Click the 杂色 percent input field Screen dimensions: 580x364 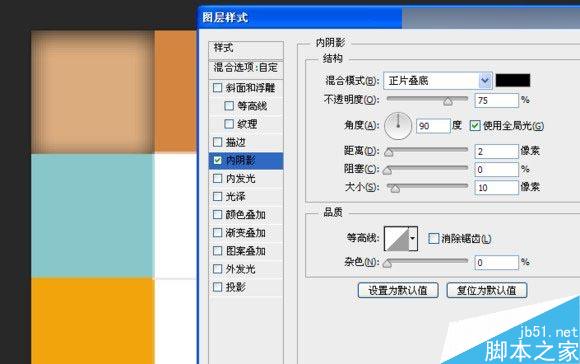(497, 262)
